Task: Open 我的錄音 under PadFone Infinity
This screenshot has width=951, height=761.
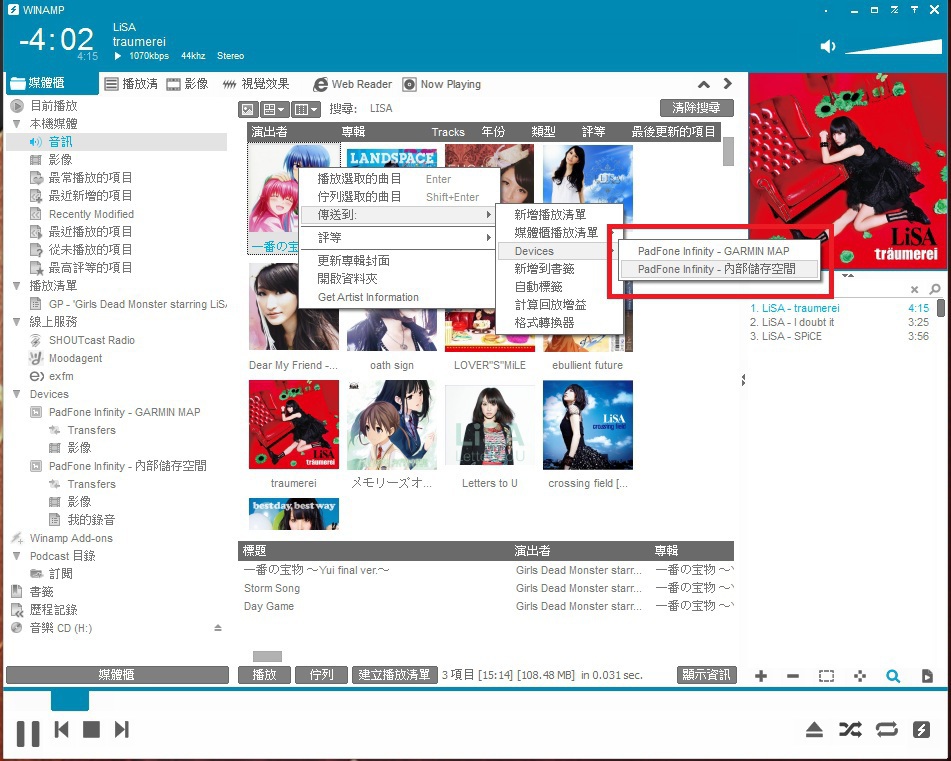Action: pos(91,520)
